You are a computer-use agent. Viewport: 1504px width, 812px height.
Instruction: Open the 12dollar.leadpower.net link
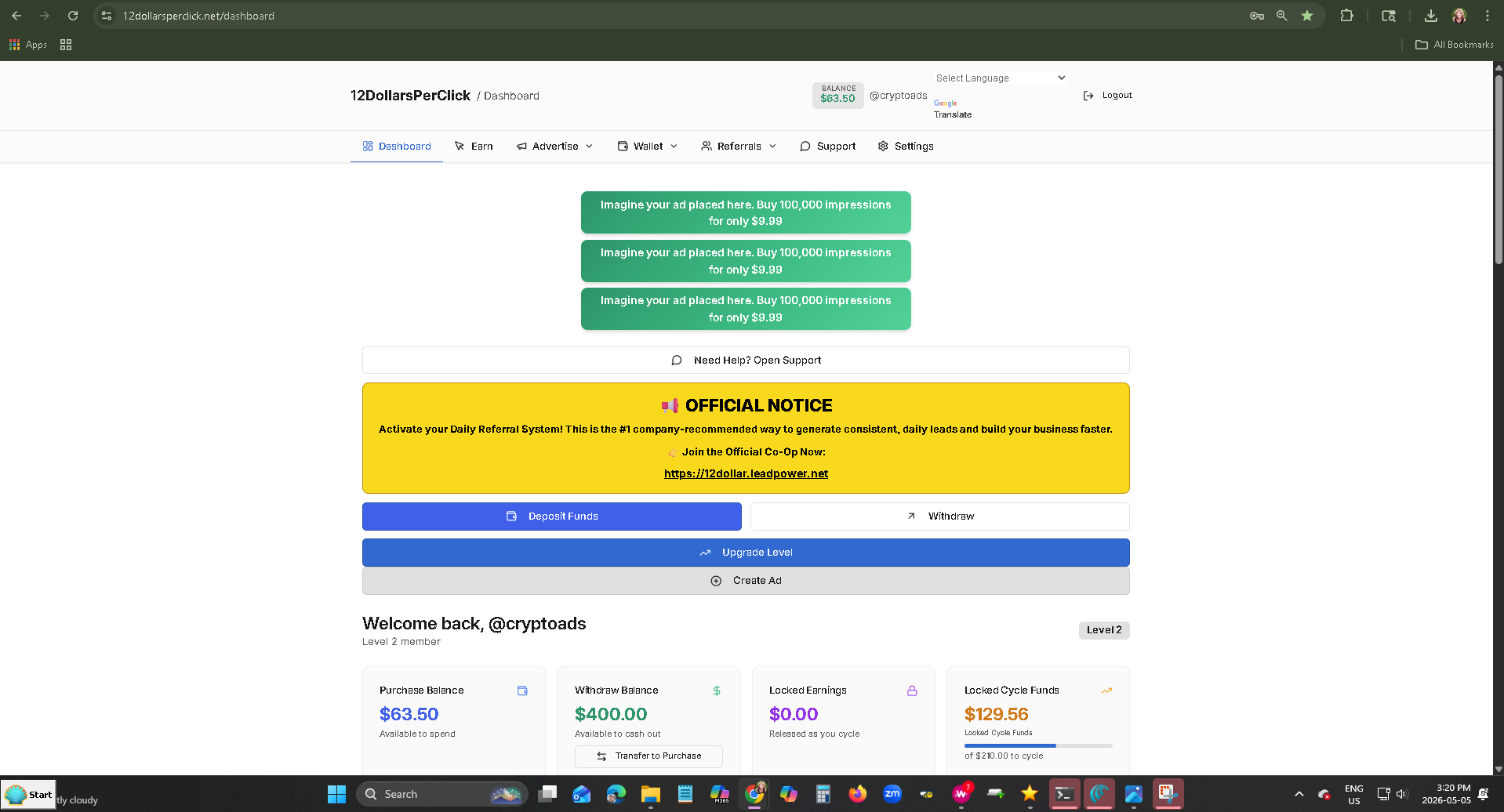[746, 473]
